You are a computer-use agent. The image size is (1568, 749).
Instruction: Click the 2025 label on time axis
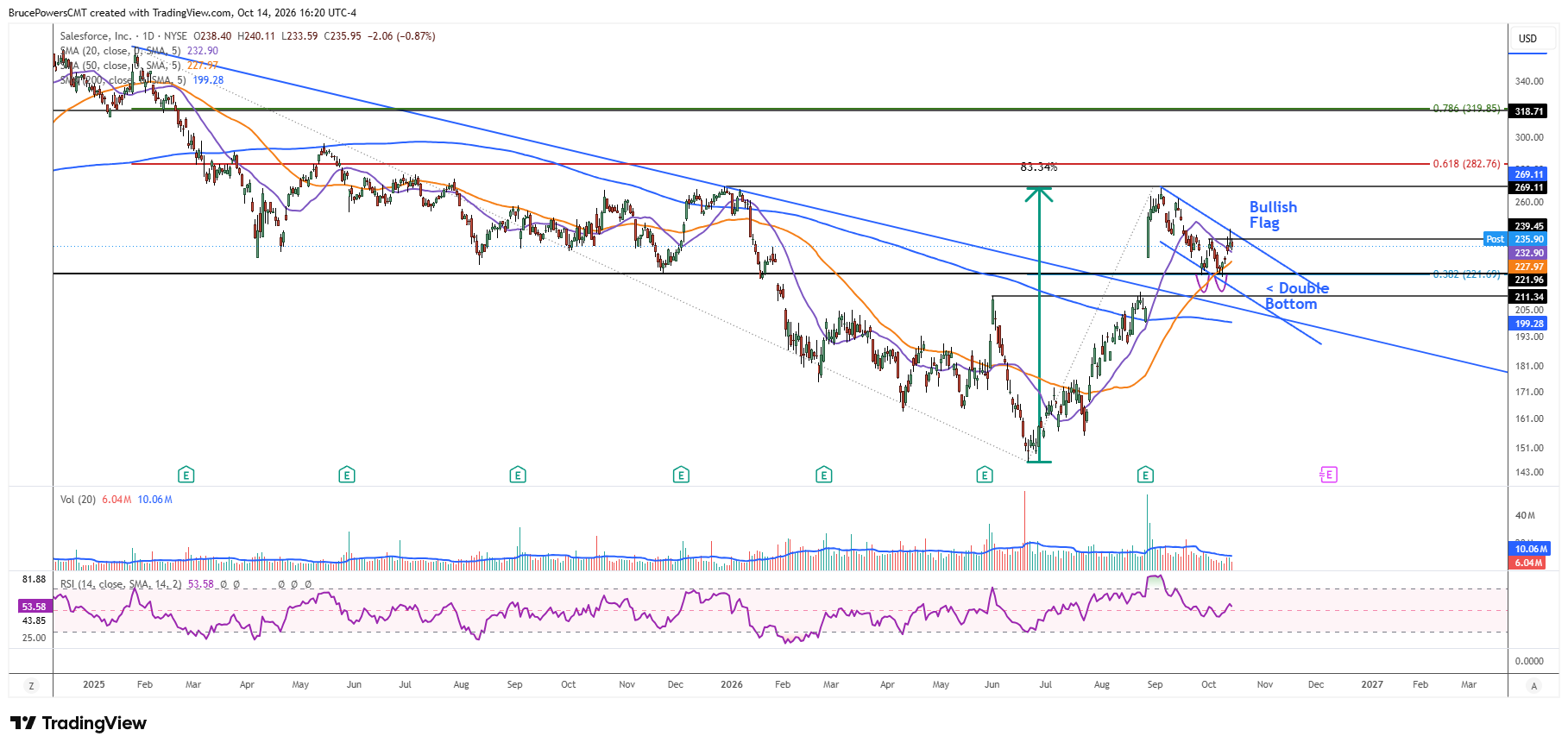(x=94, y=685)
